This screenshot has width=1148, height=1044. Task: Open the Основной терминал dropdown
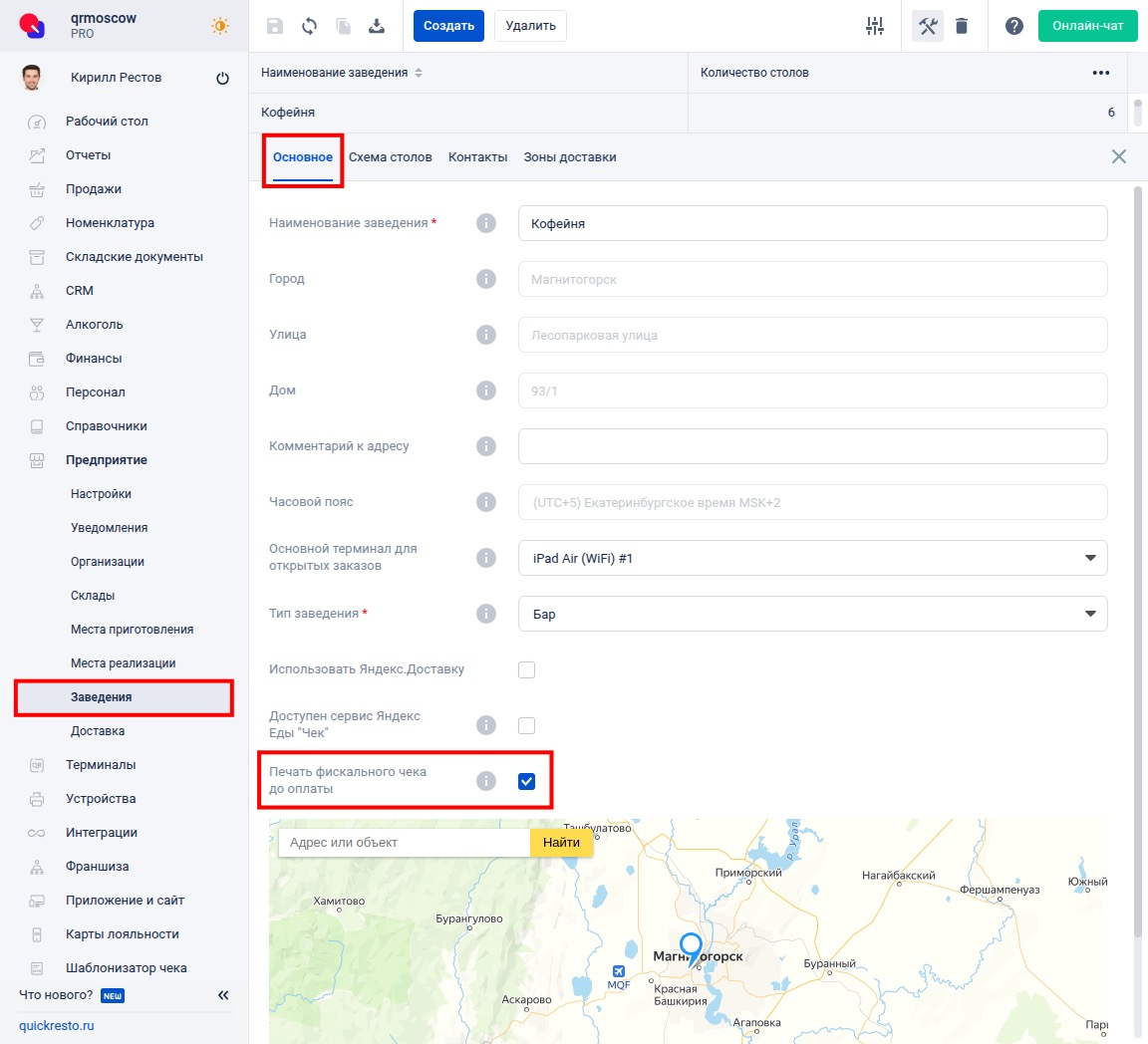(x=812, y=558)
